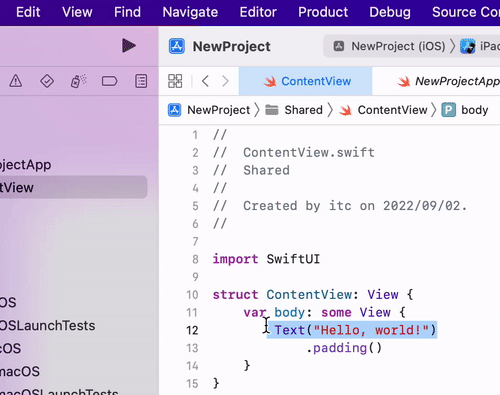Select the jectApp file in navigator
This screenshot has height=395, width=500.
(25, 165)
